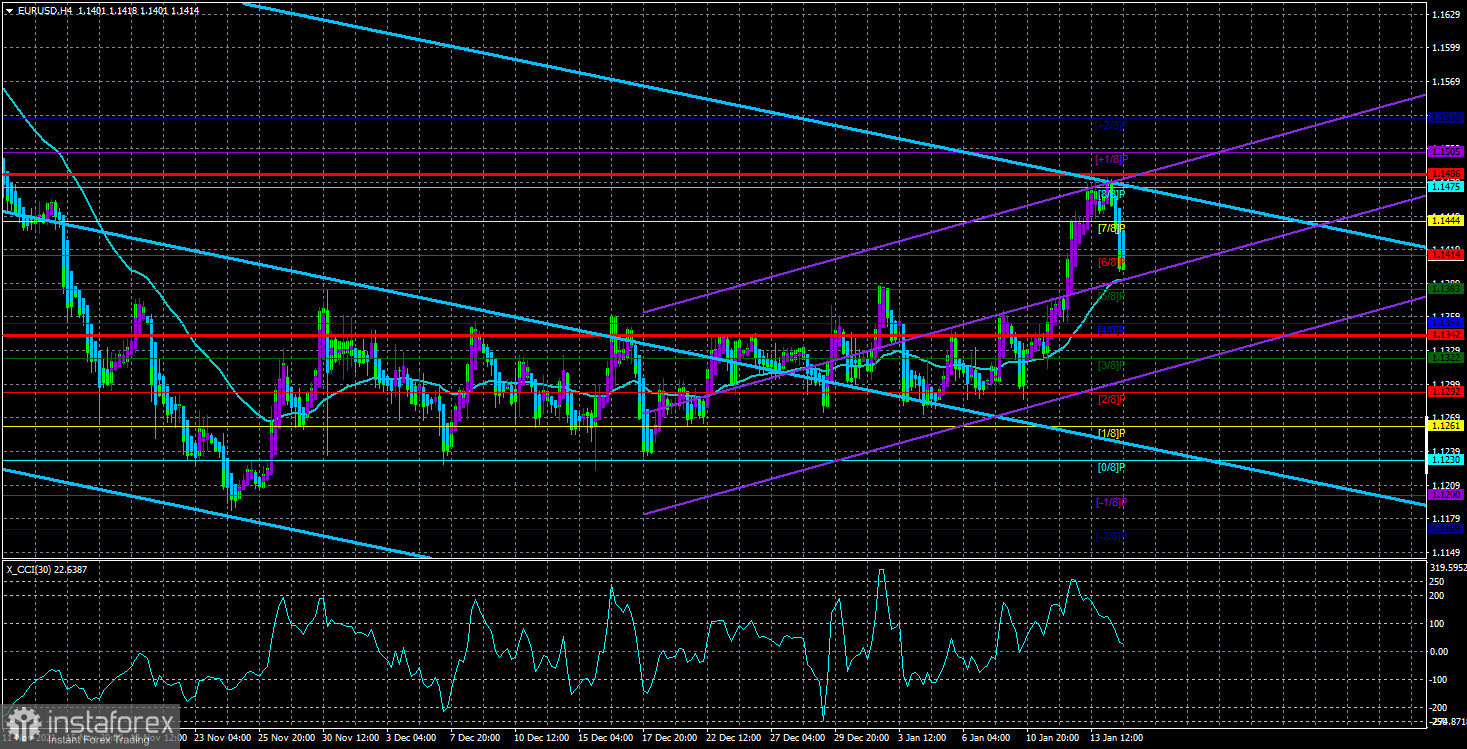Click the 1.1230 cyan price tag

[x=1446, y=461]
